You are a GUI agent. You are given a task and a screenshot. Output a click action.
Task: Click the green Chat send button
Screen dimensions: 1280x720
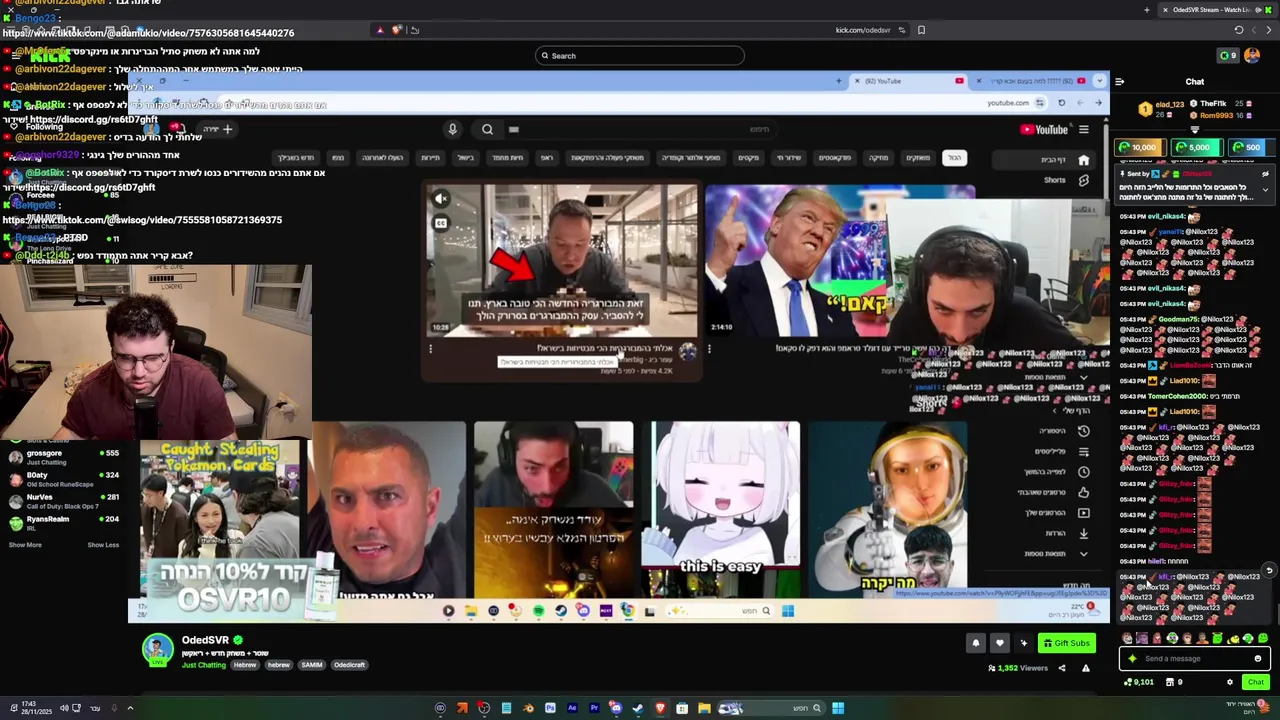click(1256, 682)
